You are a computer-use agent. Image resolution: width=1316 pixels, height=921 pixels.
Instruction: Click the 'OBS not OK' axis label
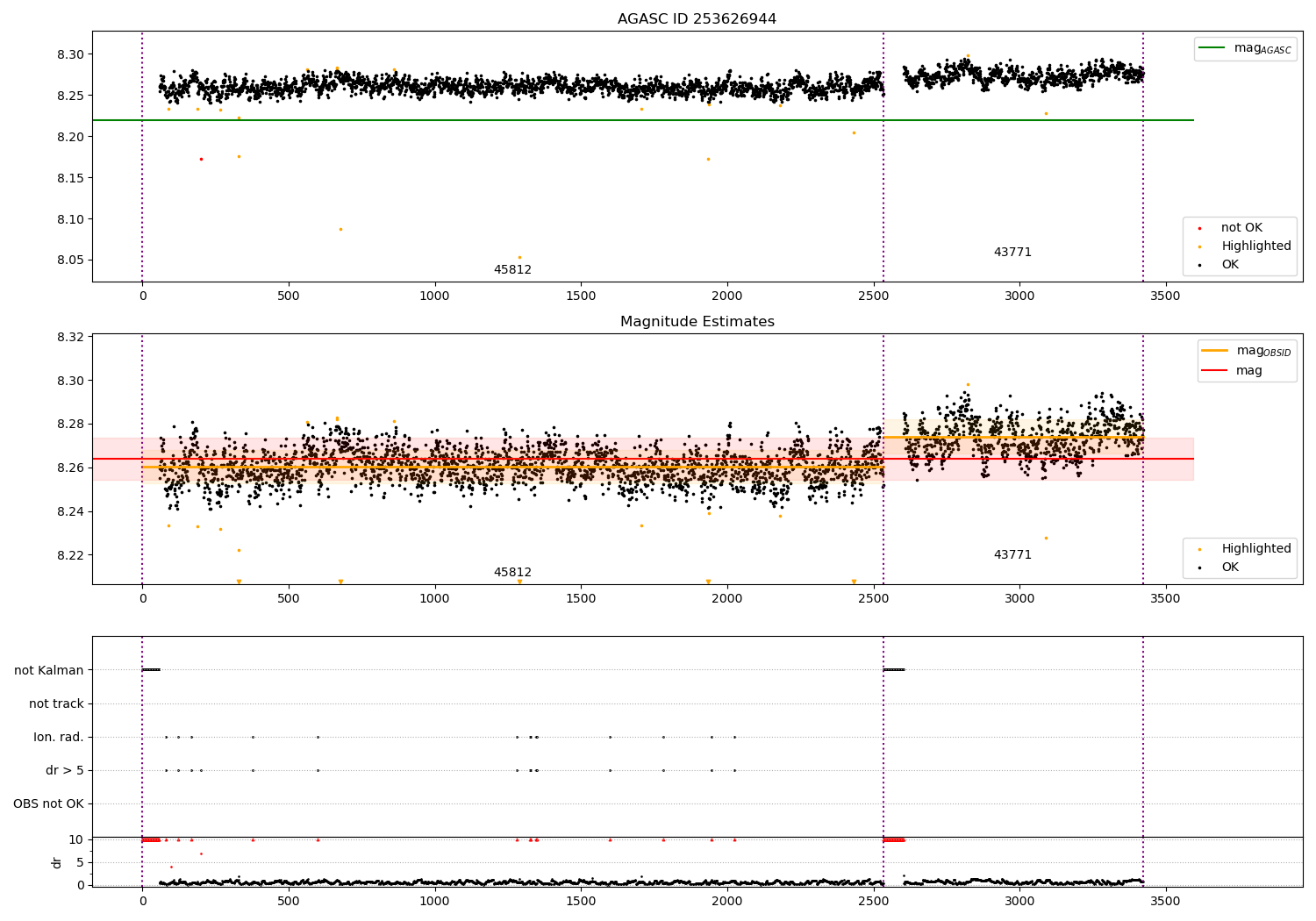(48, 803)
